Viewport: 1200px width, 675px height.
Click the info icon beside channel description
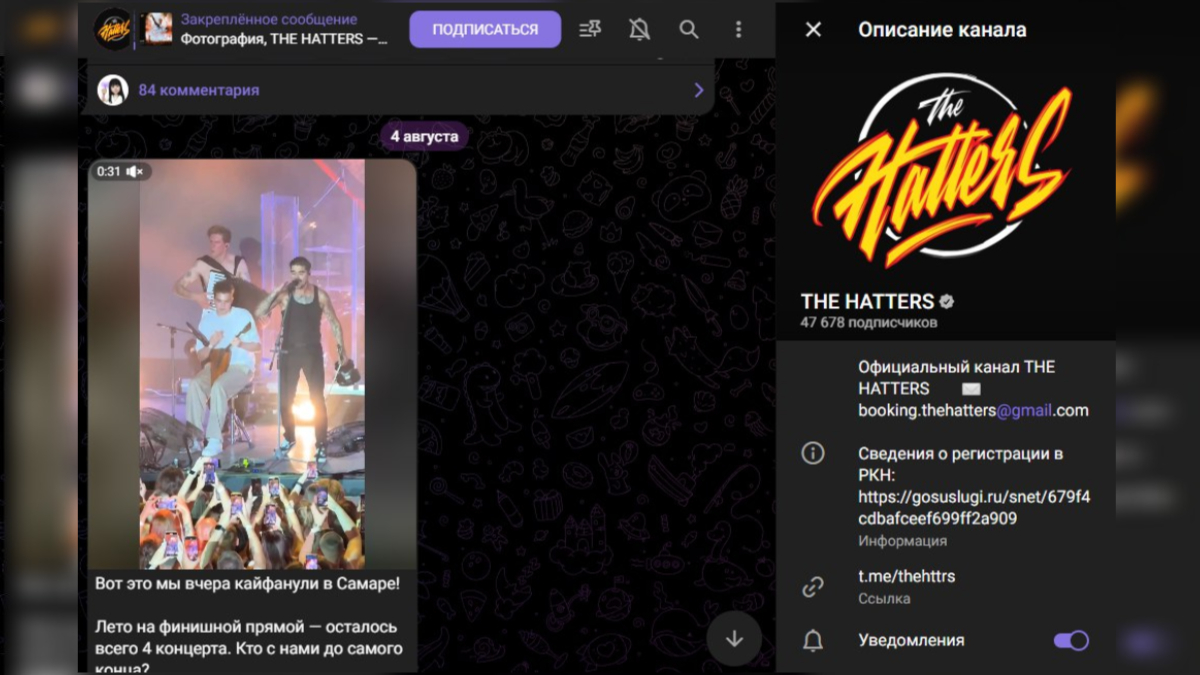[813, 453]
